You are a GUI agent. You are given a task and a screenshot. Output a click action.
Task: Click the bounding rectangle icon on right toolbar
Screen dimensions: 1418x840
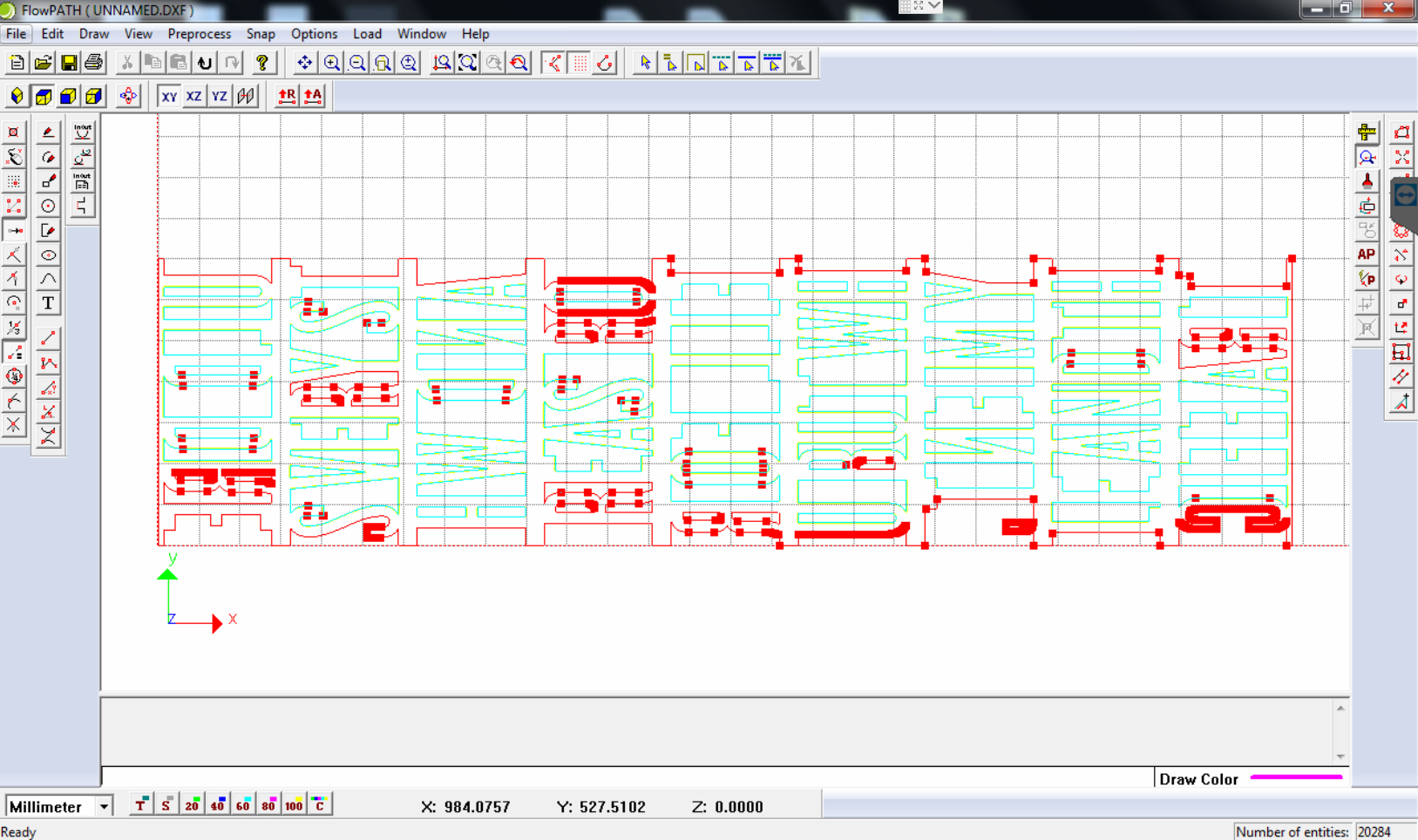1401,352
